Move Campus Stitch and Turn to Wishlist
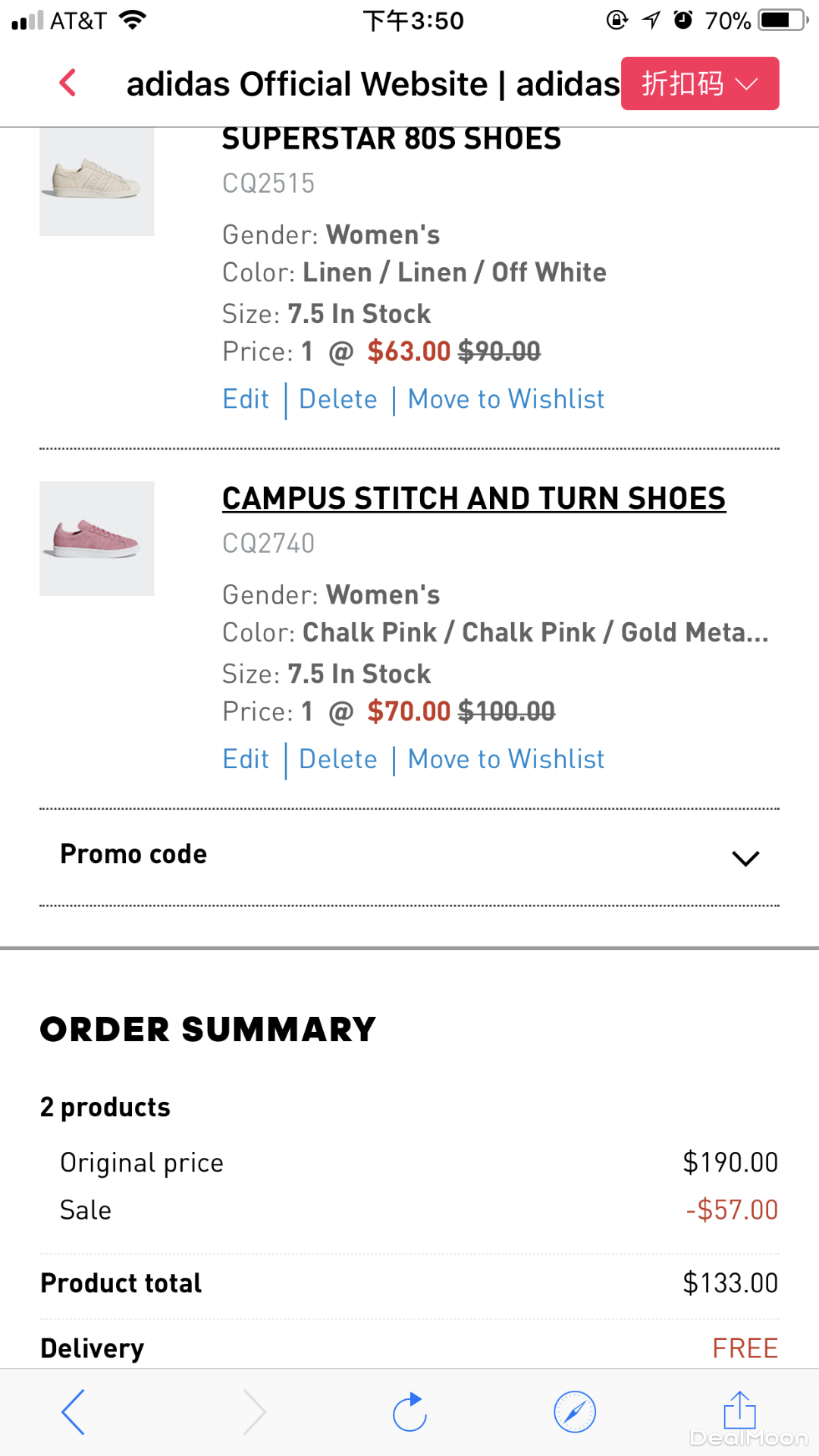This screenshot has height=1456, width=819. 506,759
